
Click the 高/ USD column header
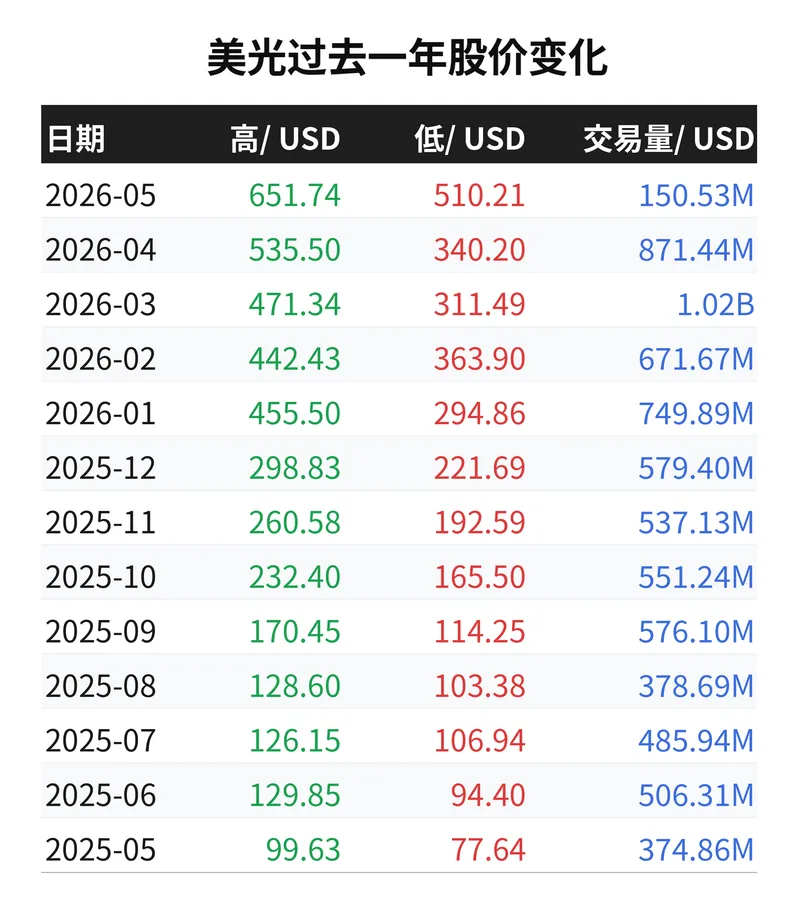click(x=285, y=138)
